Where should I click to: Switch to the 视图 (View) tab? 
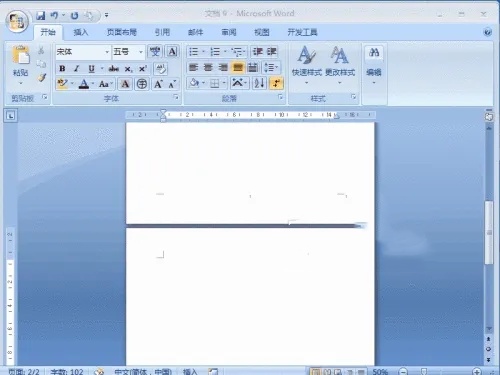262,32
